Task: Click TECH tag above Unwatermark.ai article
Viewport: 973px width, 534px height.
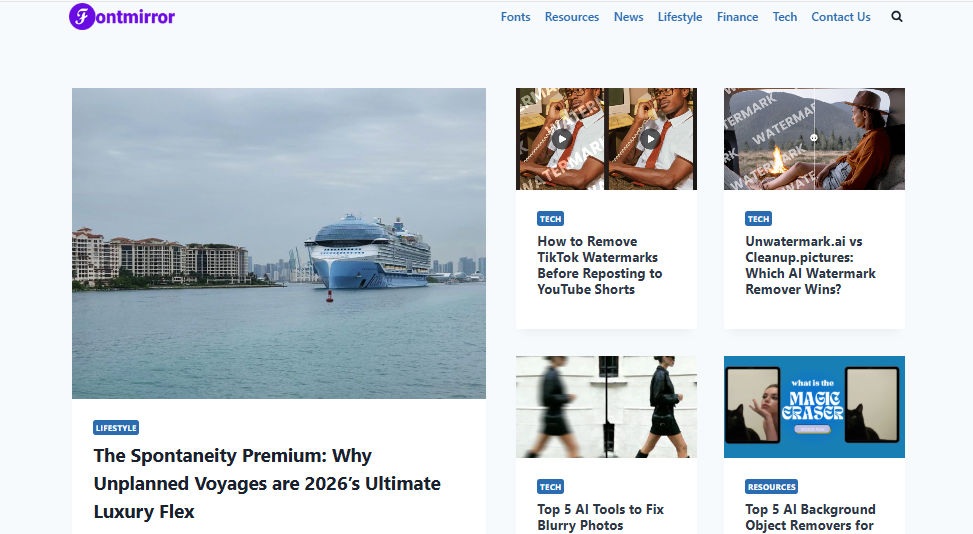Action: (x=758, y=219)
